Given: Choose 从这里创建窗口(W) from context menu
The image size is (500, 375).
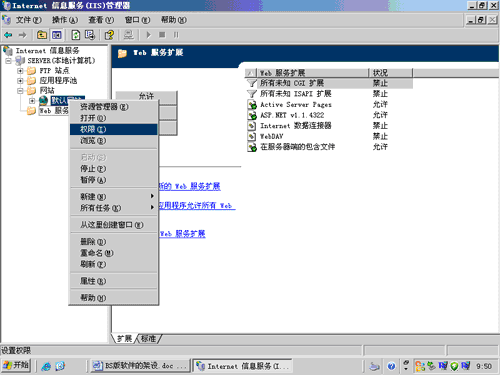Looking at the screenshot, I should (113, 225).
